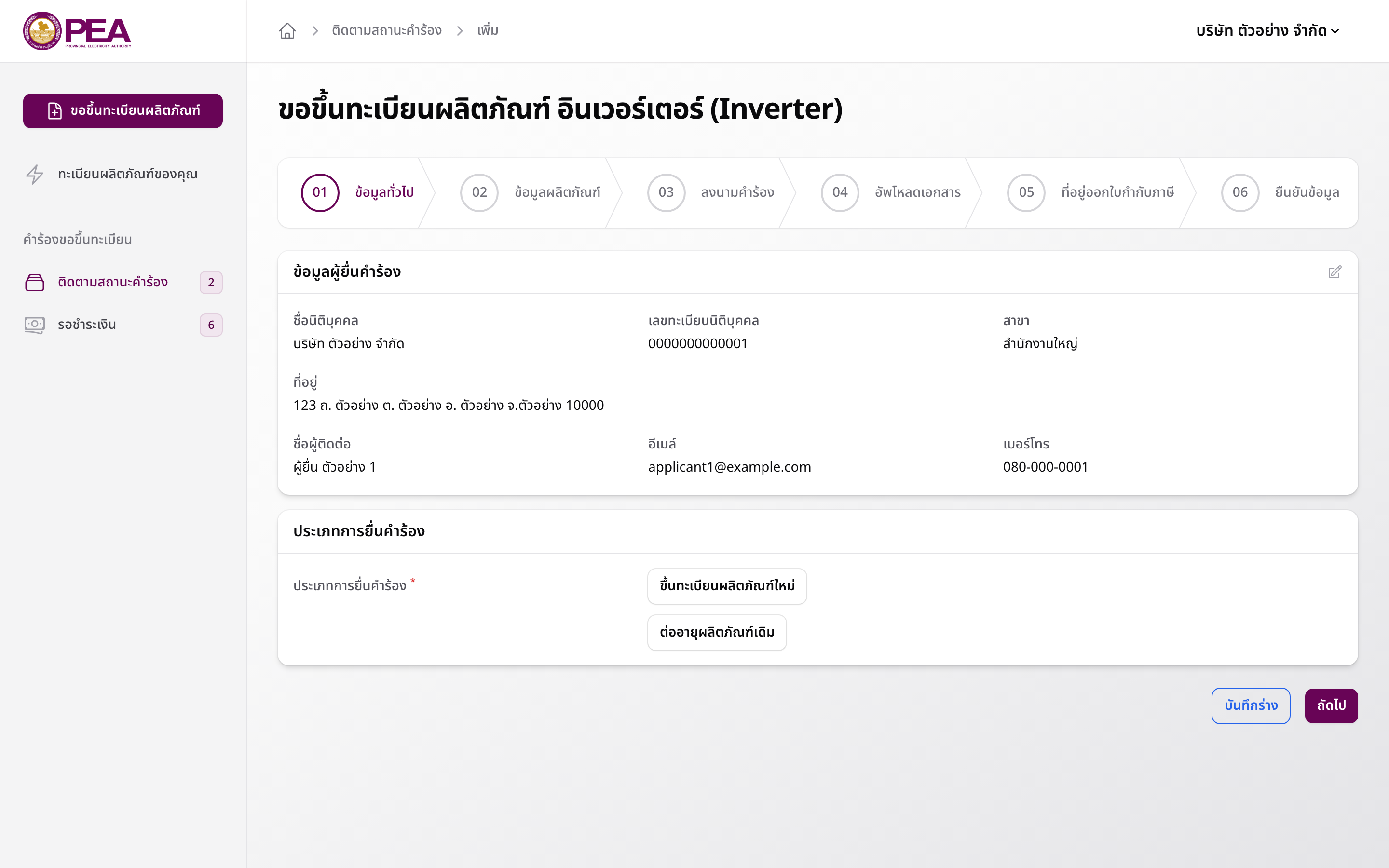1389x868 pixels.
Task: Click the ประเภทการยื่นคำร้อง card heading
Action: (x=359, y=531)
